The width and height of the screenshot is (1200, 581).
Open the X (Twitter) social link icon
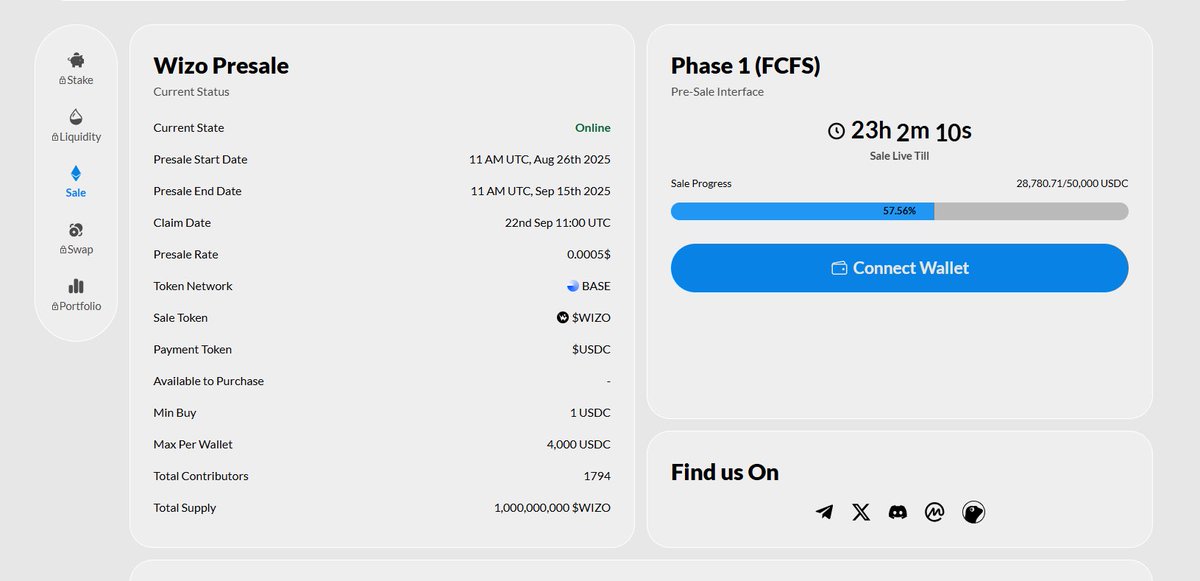click(861, 512)
